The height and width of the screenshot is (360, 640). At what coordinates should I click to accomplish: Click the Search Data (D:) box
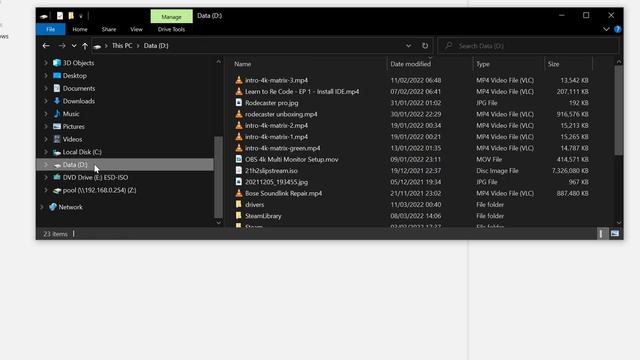528,46
